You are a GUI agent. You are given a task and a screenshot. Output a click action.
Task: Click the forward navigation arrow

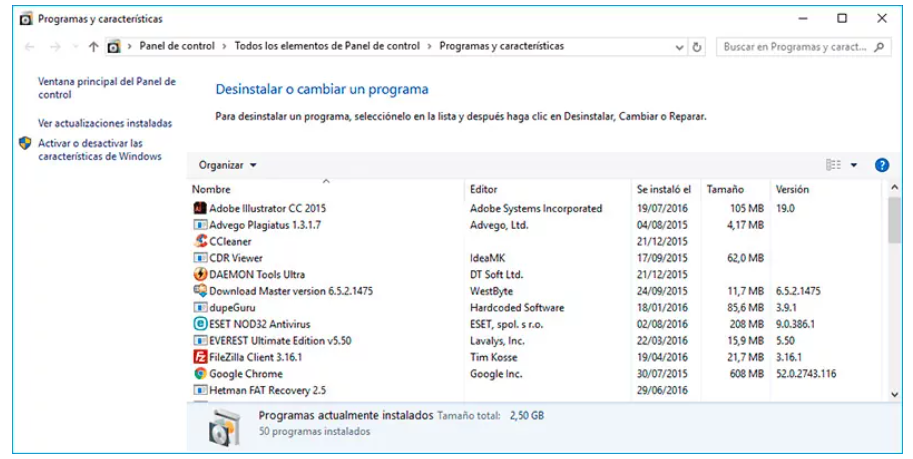coord(55,47)
